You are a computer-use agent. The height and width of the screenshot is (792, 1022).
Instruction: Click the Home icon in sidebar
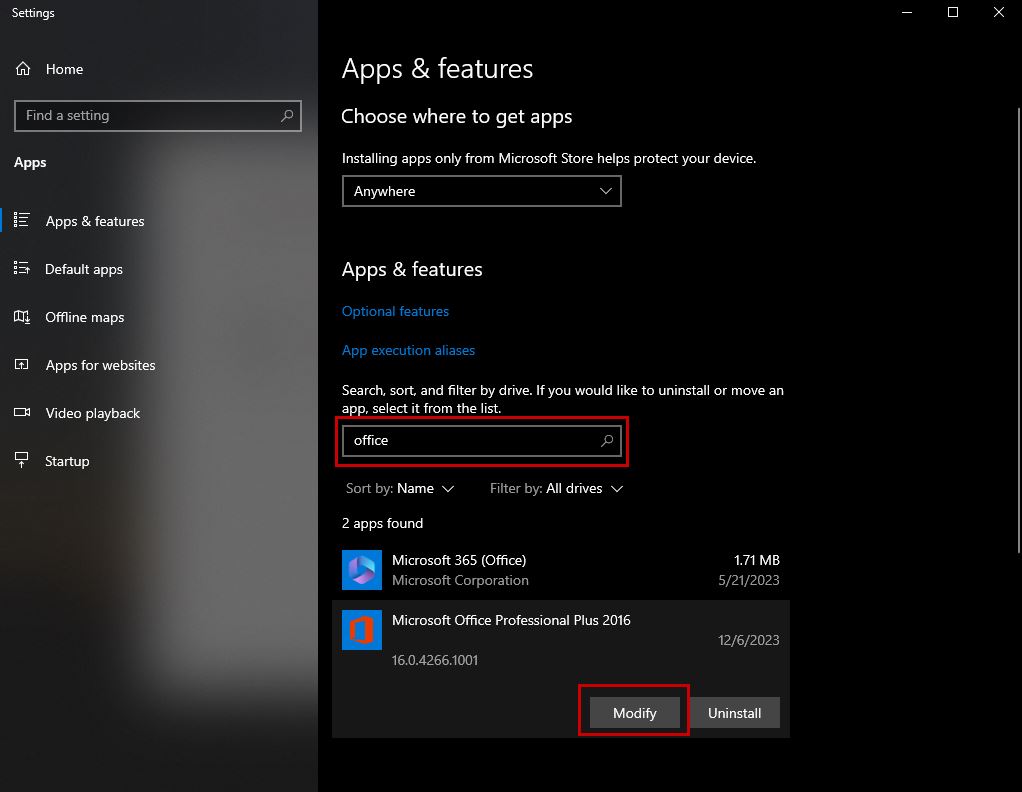pyautogui.click(x=23, y=68)
